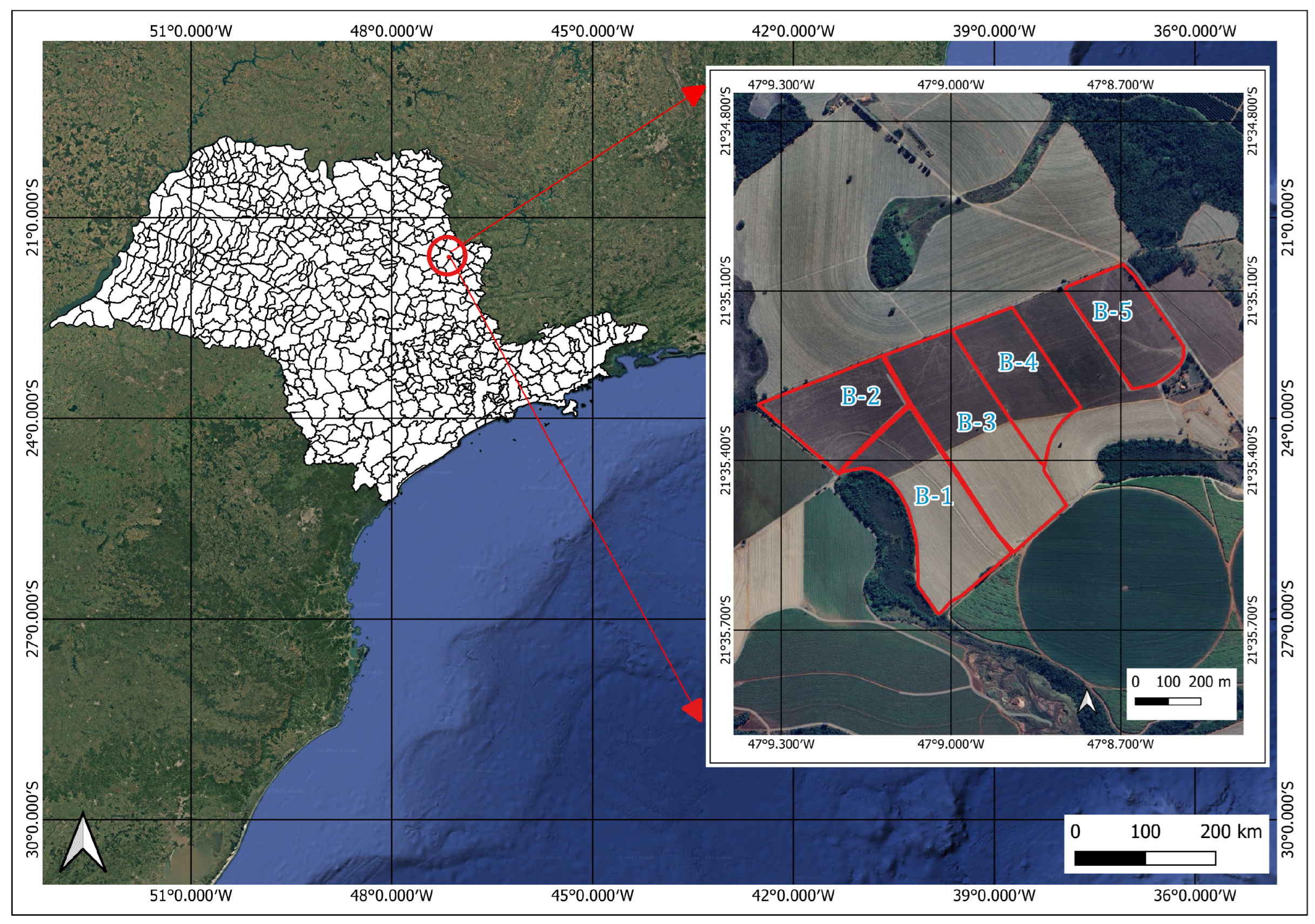Click the B-3 field label

pyautogui.click(x=976, y=422)
